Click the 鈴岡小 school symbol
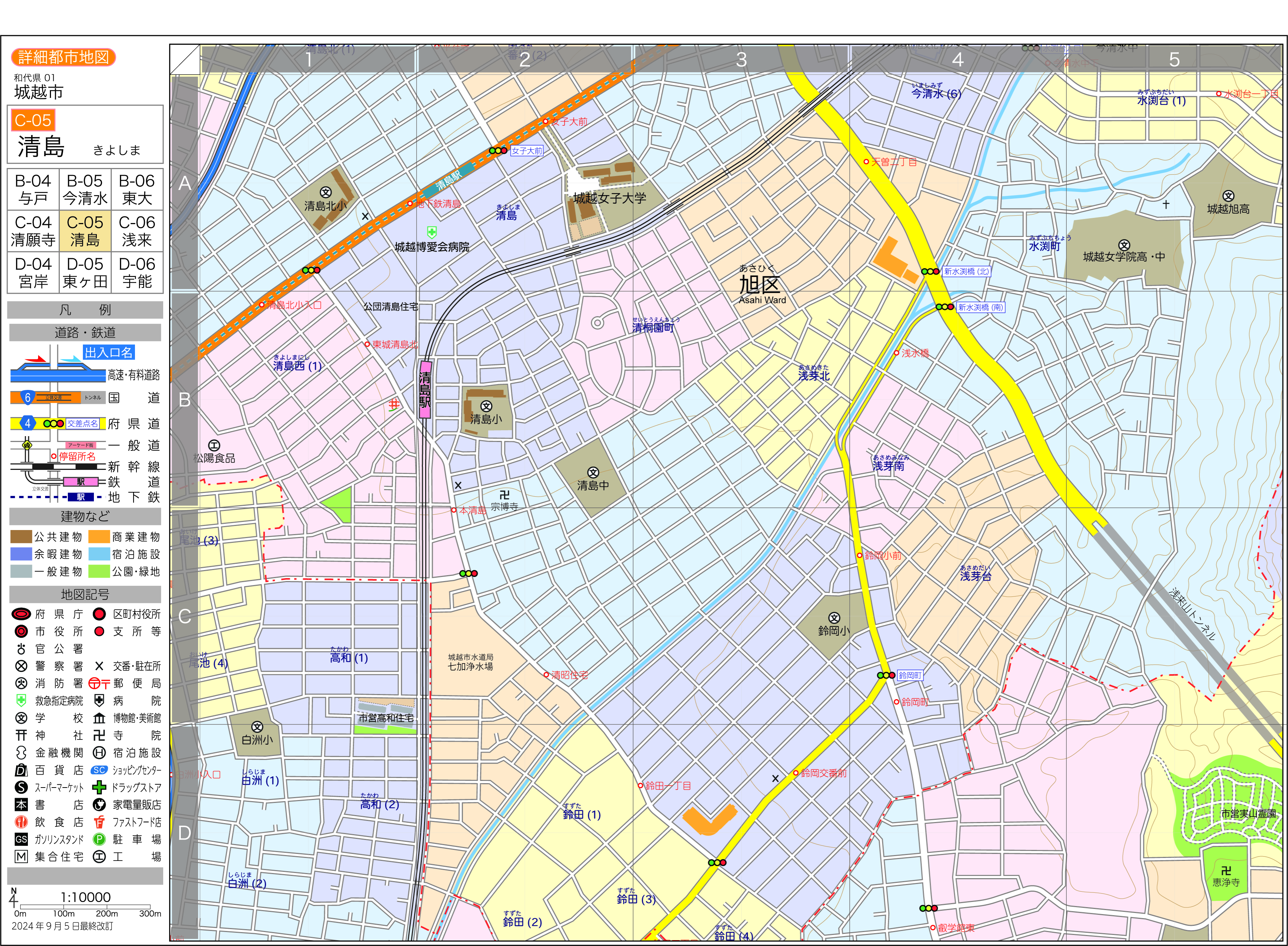 (834, 618)
